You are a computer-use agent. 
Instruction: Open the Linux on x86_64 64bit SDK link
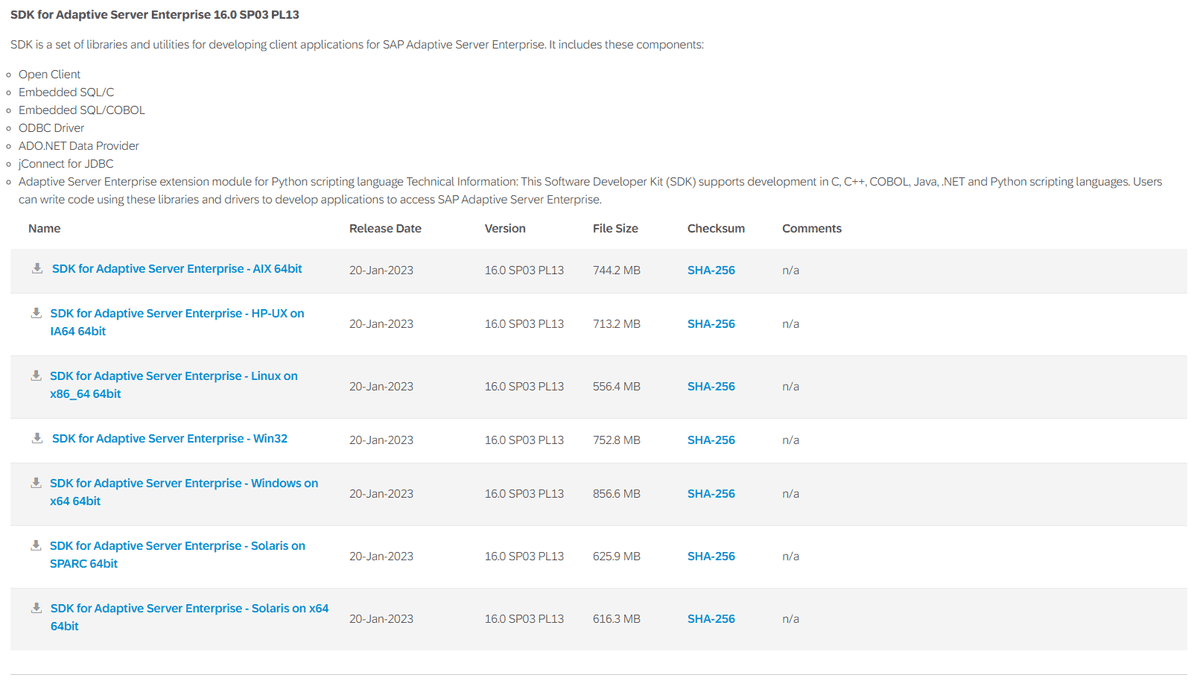173,385
